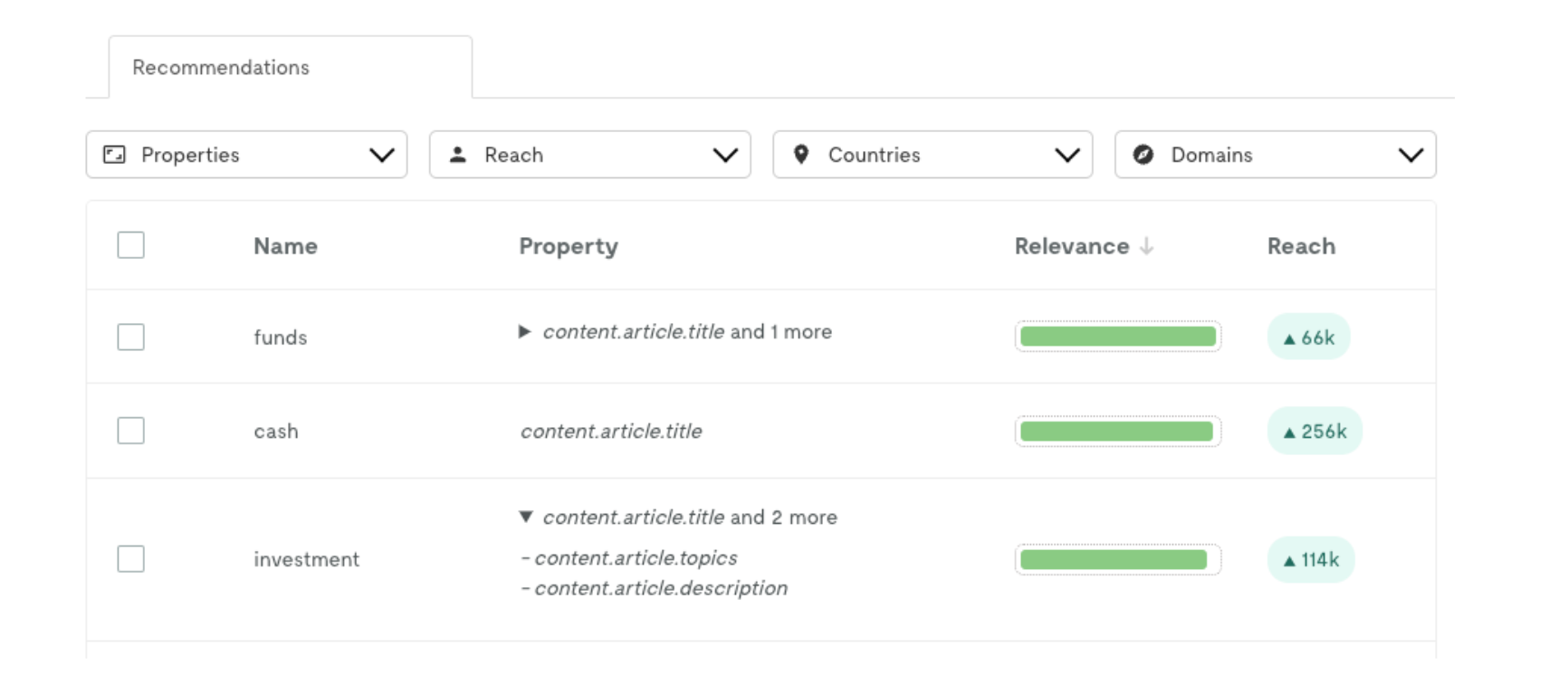Click the Relevance sort down-arrow icon
The image size is (1568, 675).
point(1147,246)
